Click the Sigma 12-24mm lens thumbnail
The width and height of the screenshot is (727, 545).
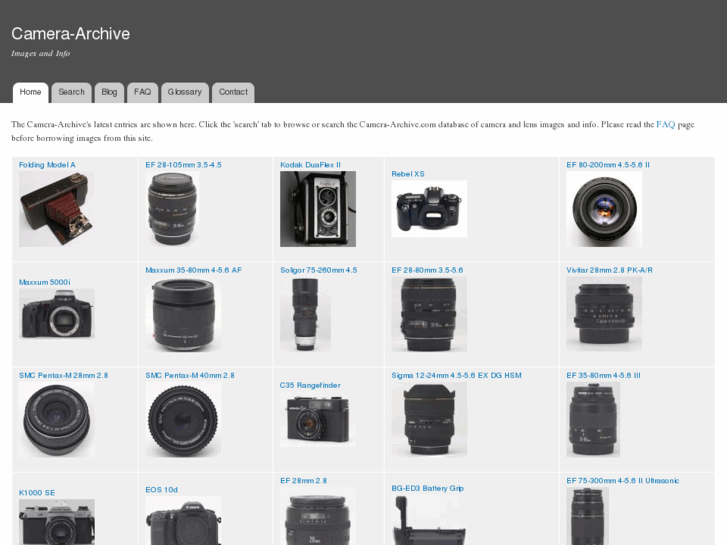point(429,419)
